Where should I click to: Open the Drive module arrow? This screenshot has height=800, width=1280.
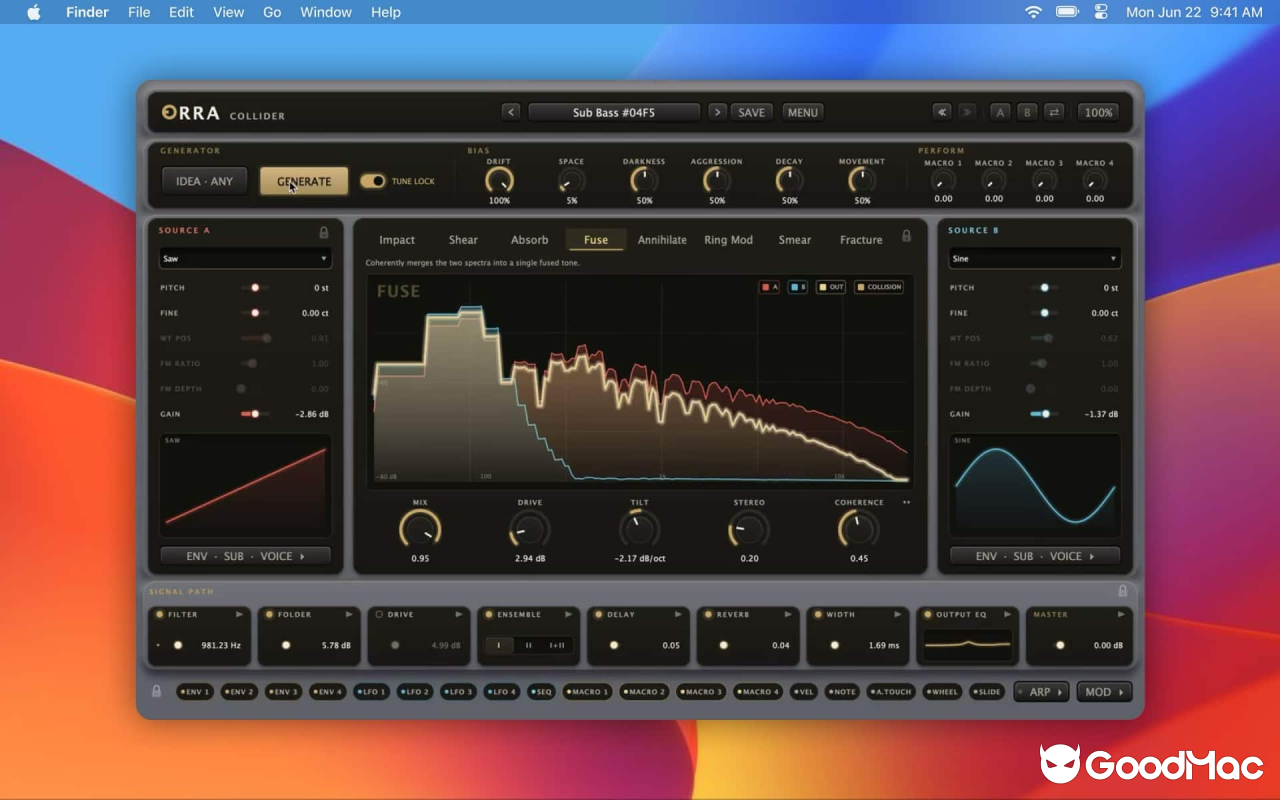pos(459,614)
